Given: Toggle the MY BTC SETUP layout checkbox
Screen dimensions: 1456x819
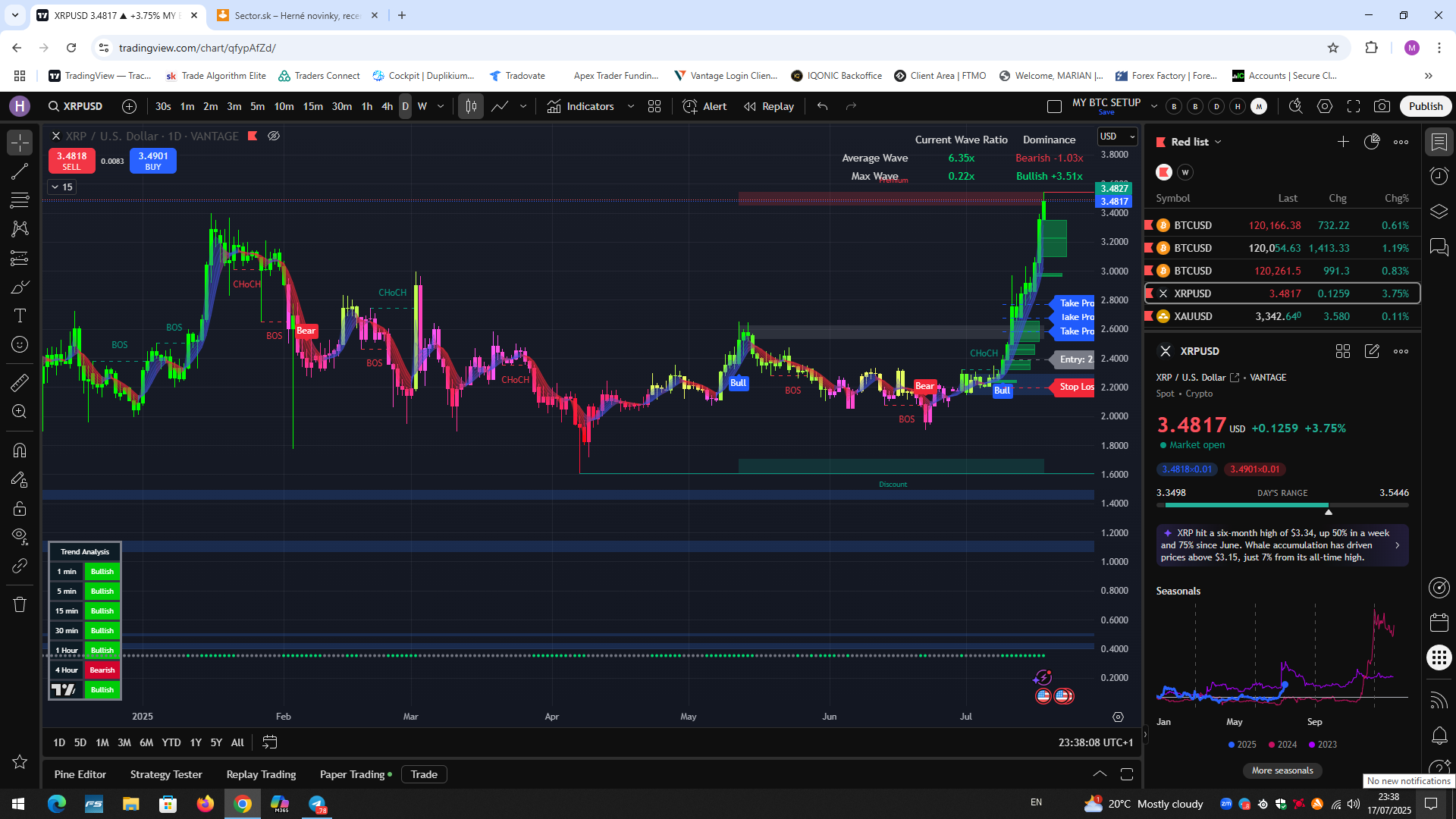Looking at the screenshot, I should 1054,107.
